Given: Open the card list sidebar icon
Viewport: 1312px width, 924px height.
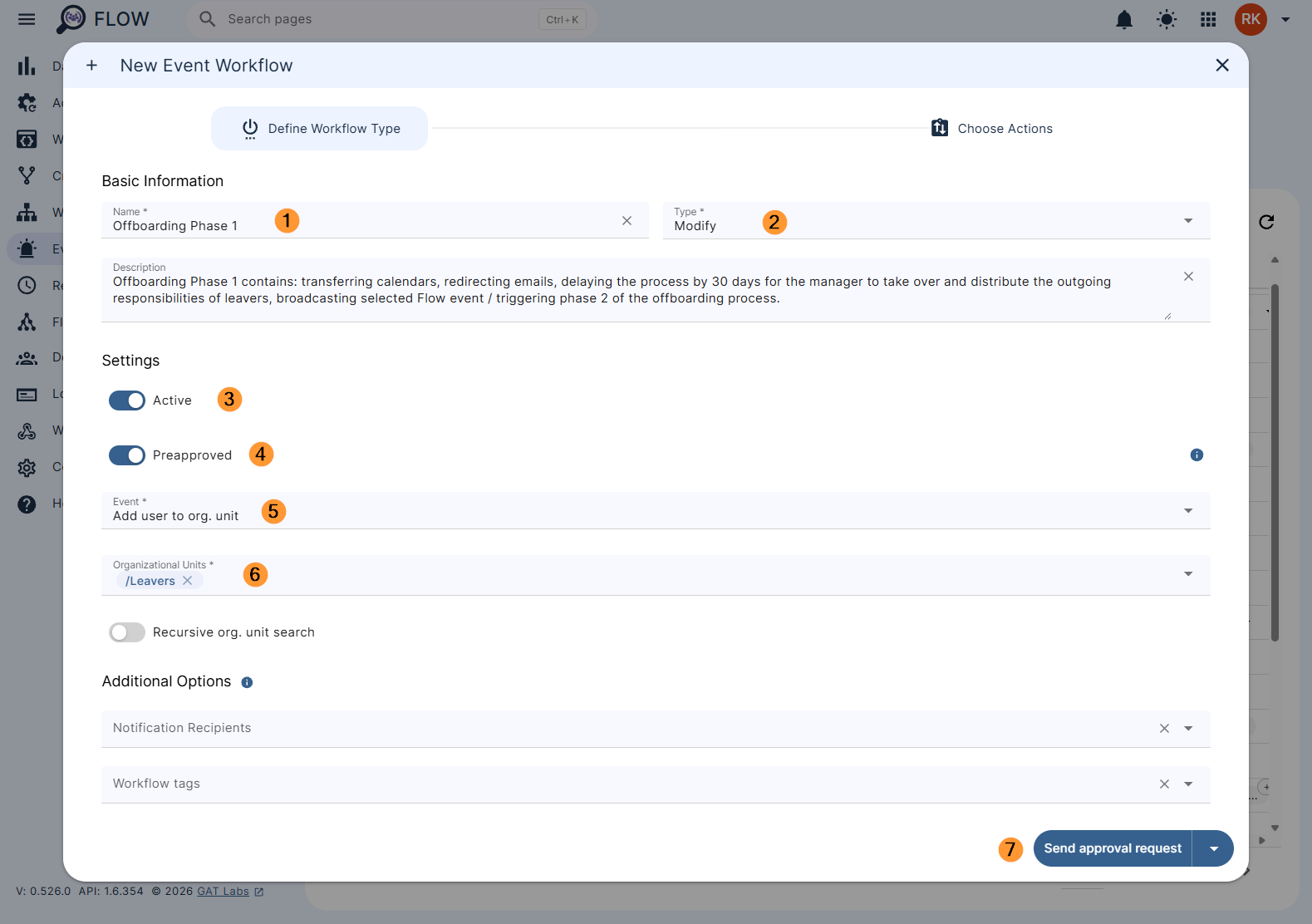Looking at the screenshot, I should pyautogui.click(x=27, y=395).
